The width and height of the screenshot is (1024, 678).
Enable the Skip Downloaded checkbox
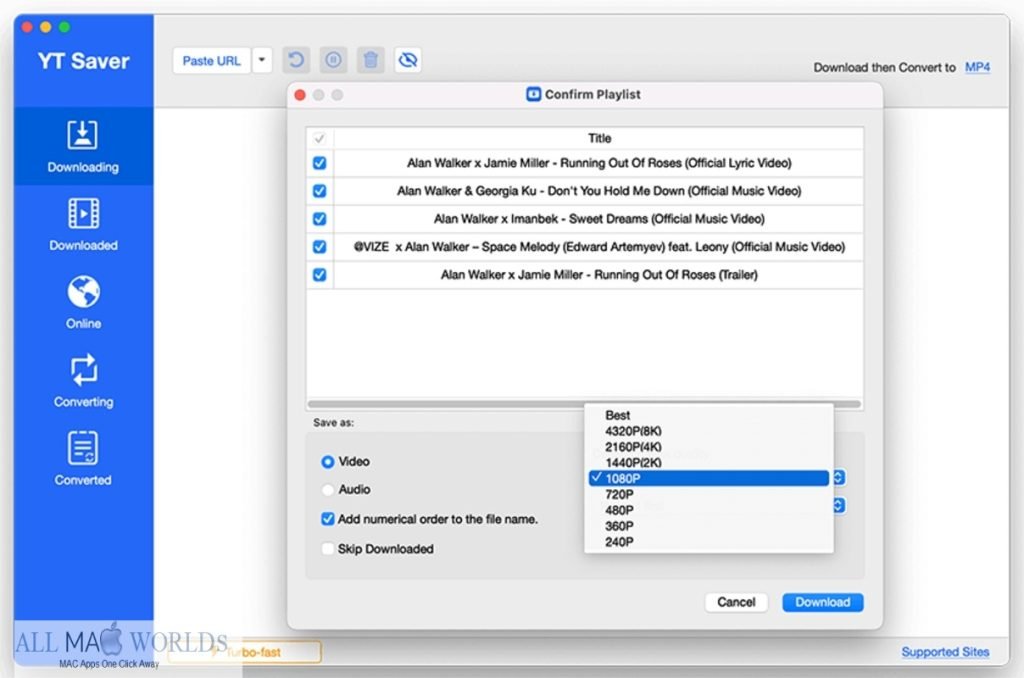click(x=328, y=549)
